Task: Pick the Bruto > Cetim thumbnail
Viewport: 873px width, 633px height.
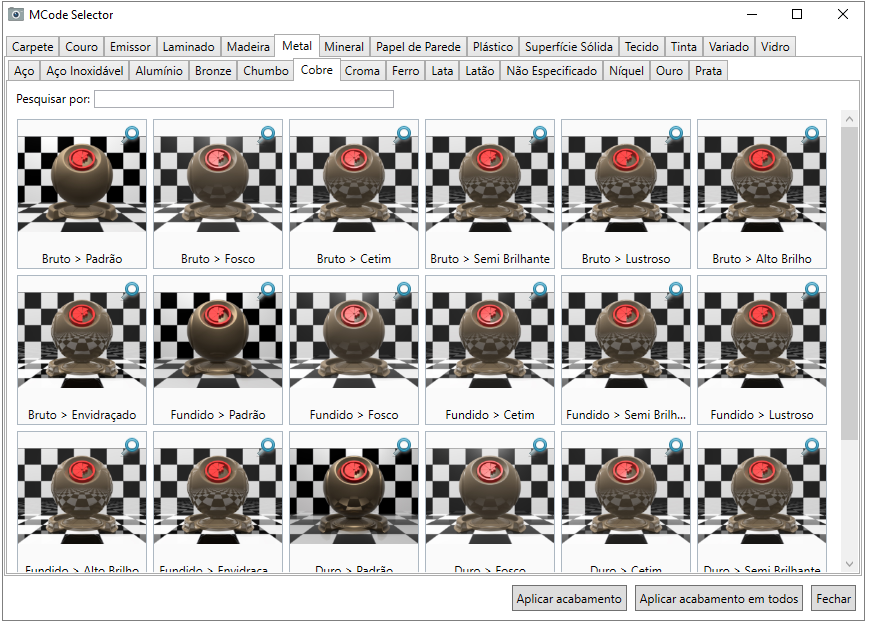Action: click(354, 194)
